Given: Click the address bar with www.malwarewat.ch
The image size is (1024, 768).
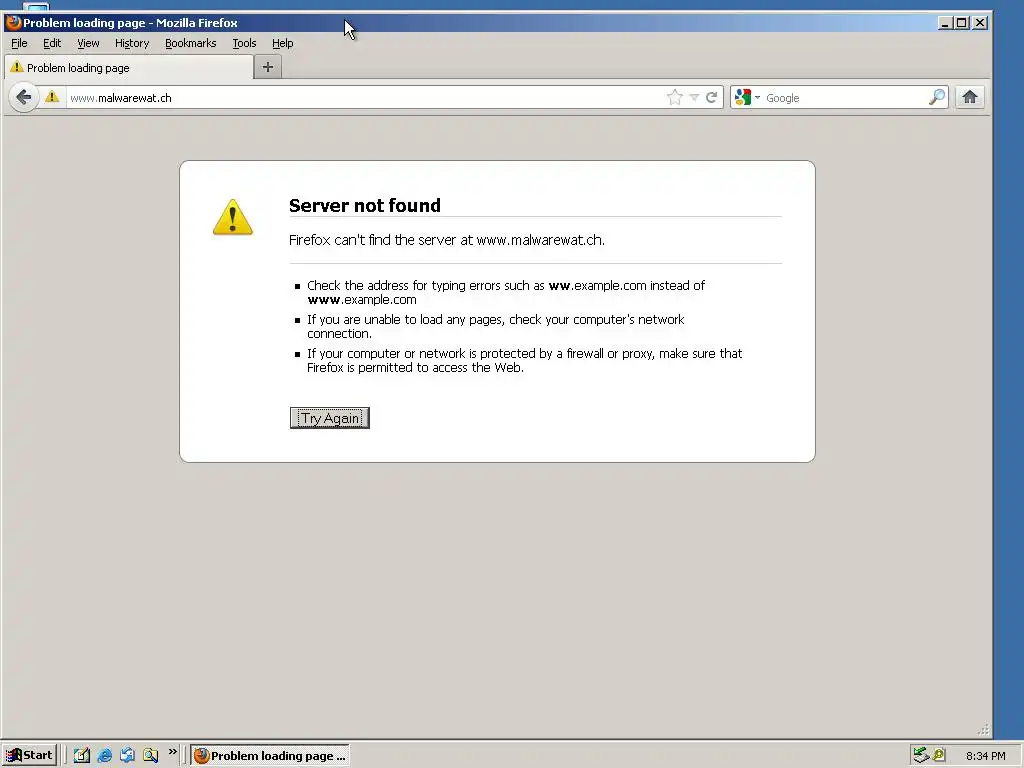Looking at the screenshot, I should (x=364, y=97).
